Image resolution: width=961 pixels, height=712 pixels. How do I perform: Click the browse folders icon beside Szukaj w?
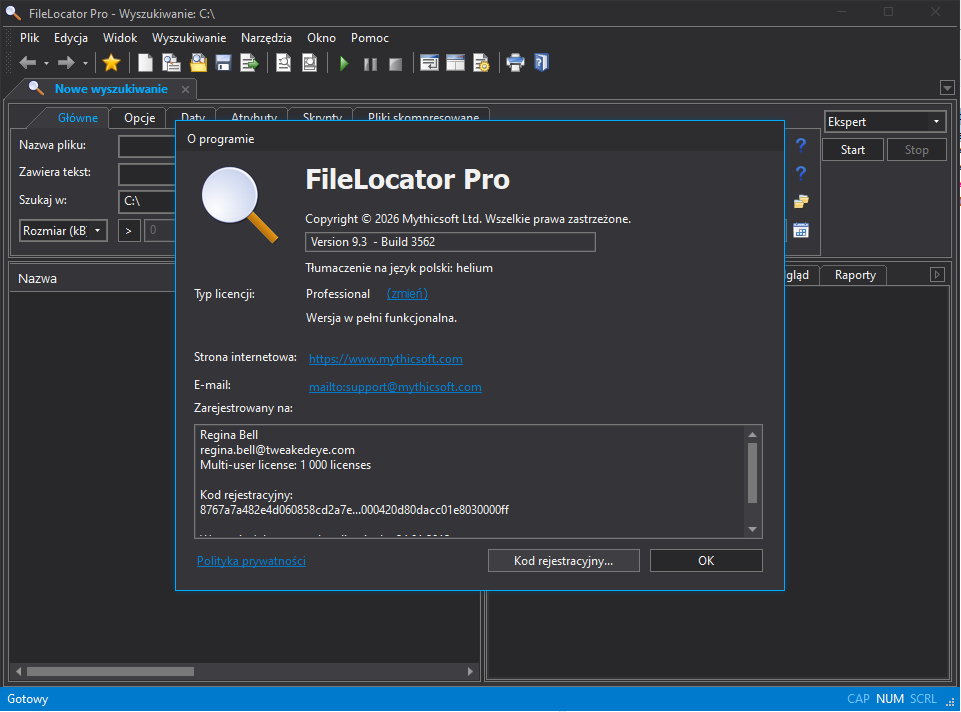coord(801,201)
